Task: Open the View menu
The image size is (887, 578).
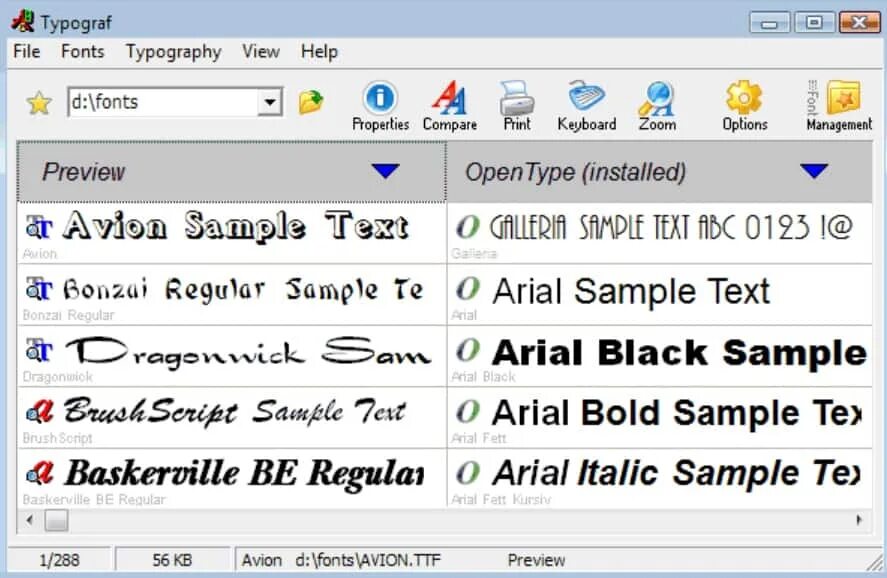Action: pos(261,51)
